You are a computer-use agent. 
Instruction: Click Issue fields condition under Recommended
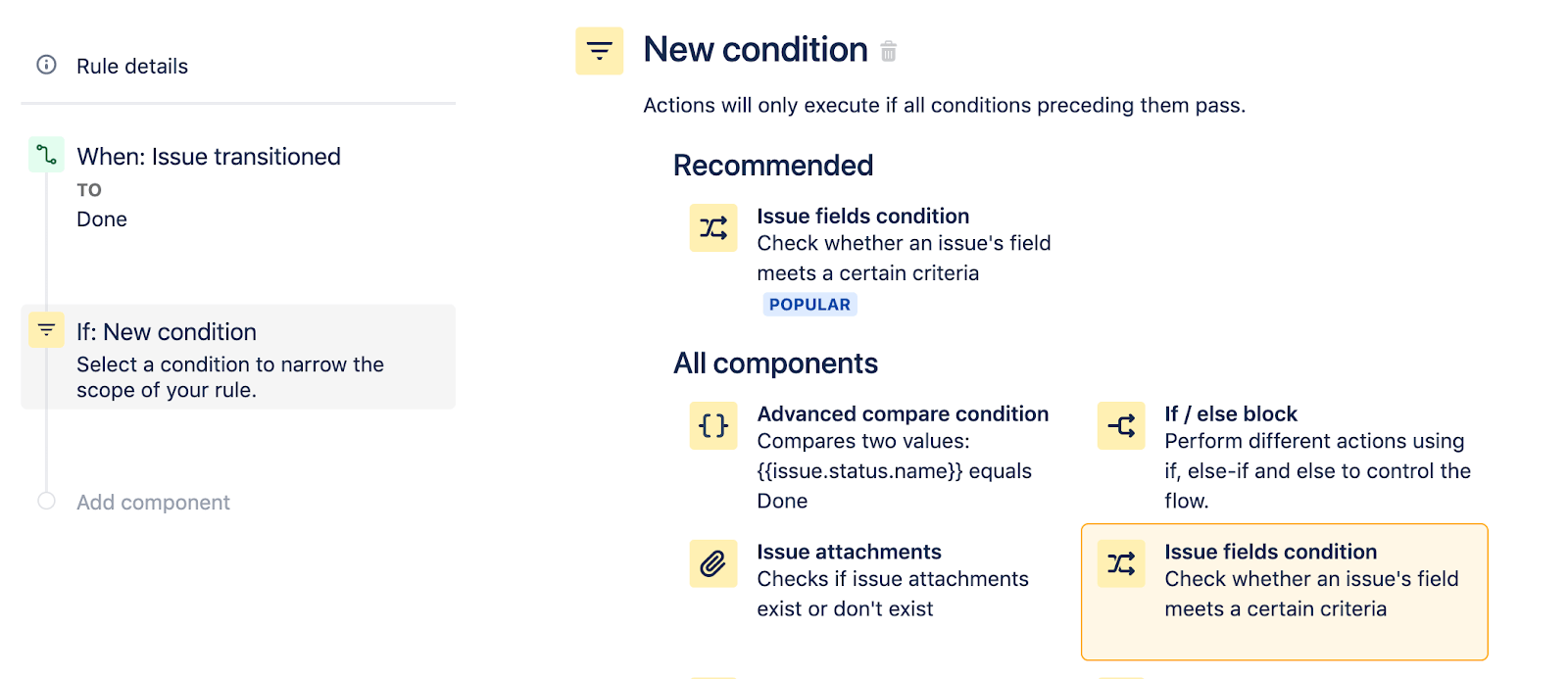click(x=862, y=216)
